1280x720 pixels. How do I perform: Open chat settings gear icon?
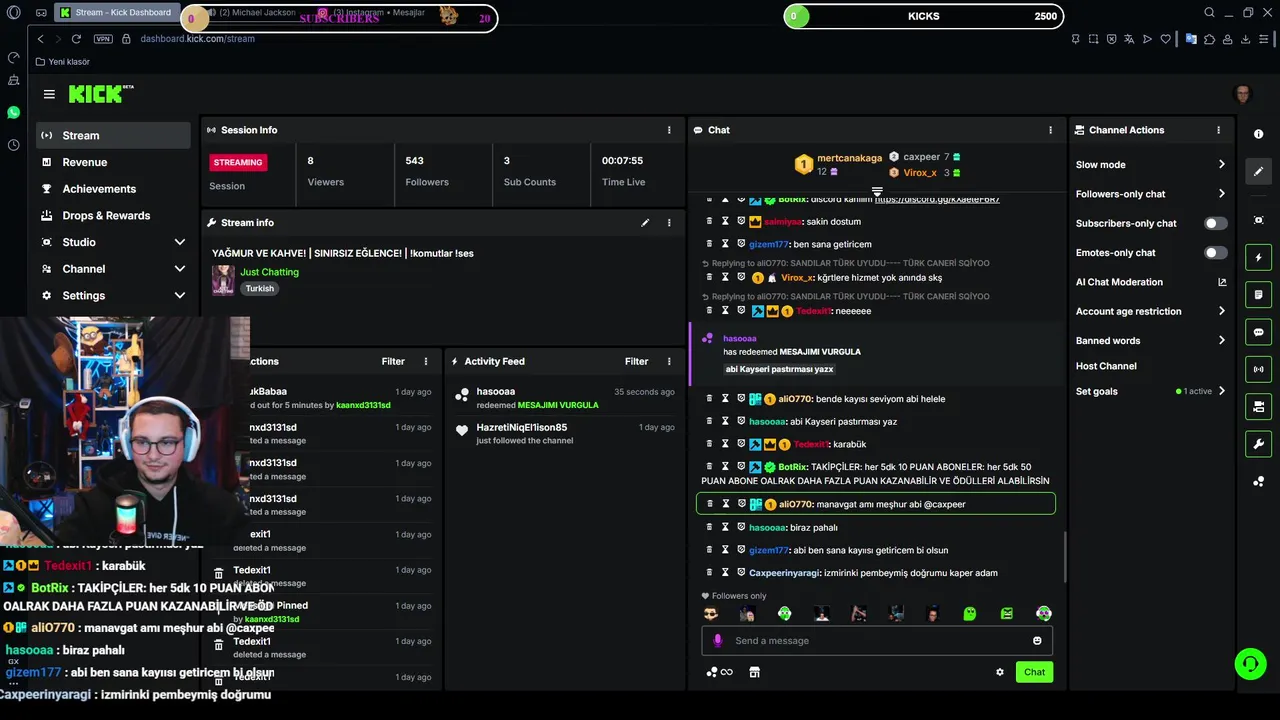999,672
